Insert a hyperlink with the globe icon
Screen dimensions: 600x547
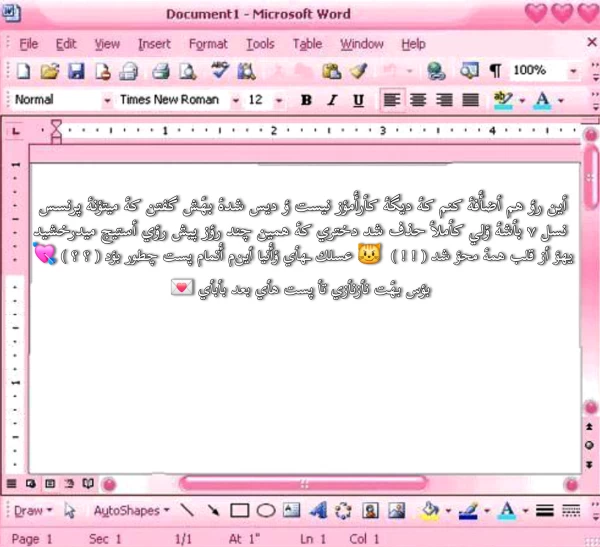[436, 72]
